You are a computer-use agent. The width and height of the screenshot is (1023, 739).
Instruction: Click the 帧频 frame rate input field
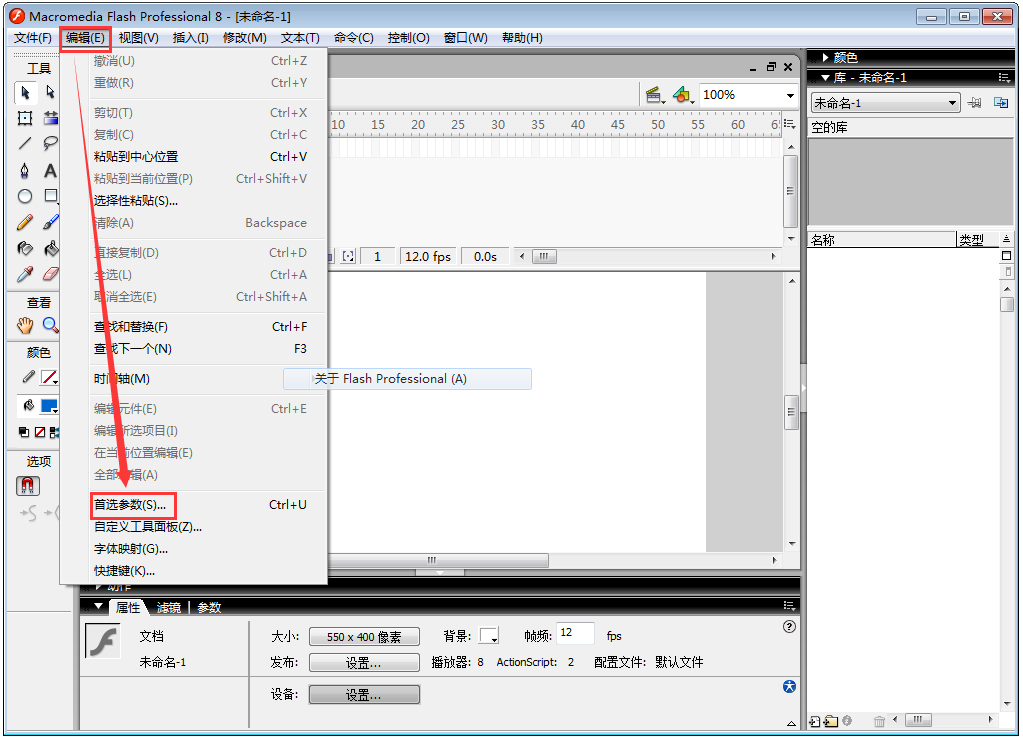575,634
